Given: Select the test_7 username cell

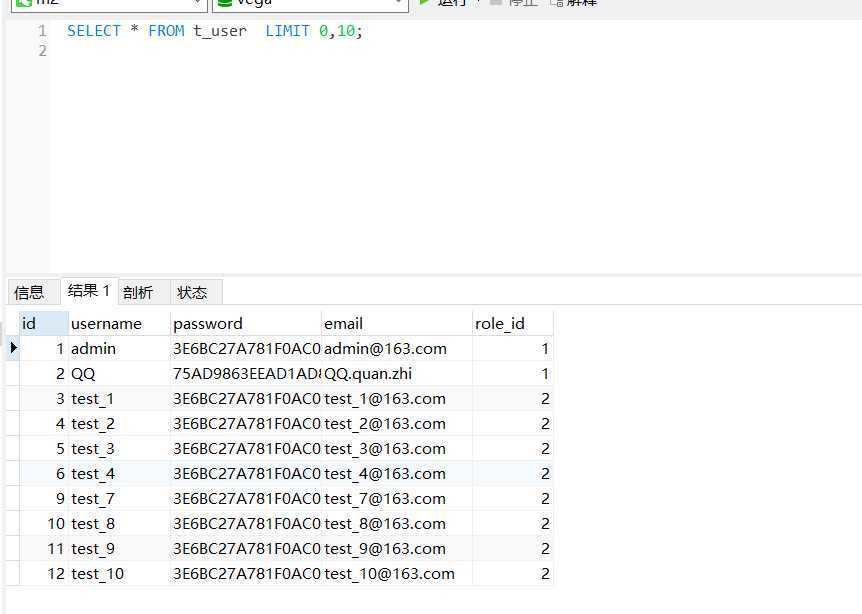Looking at the screenshot, I should pos(119,499).
